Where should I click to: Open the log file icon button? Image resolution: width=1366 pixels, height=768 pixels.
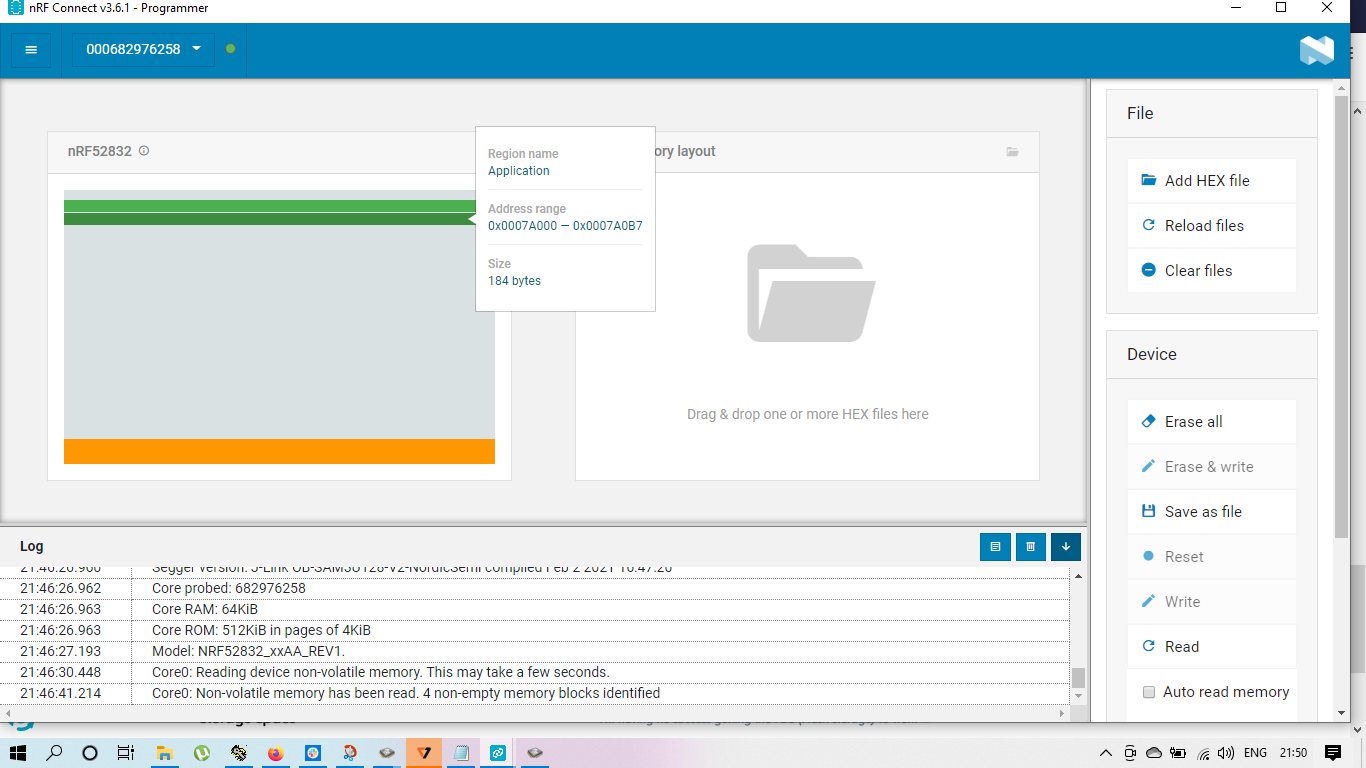(995, 546)
